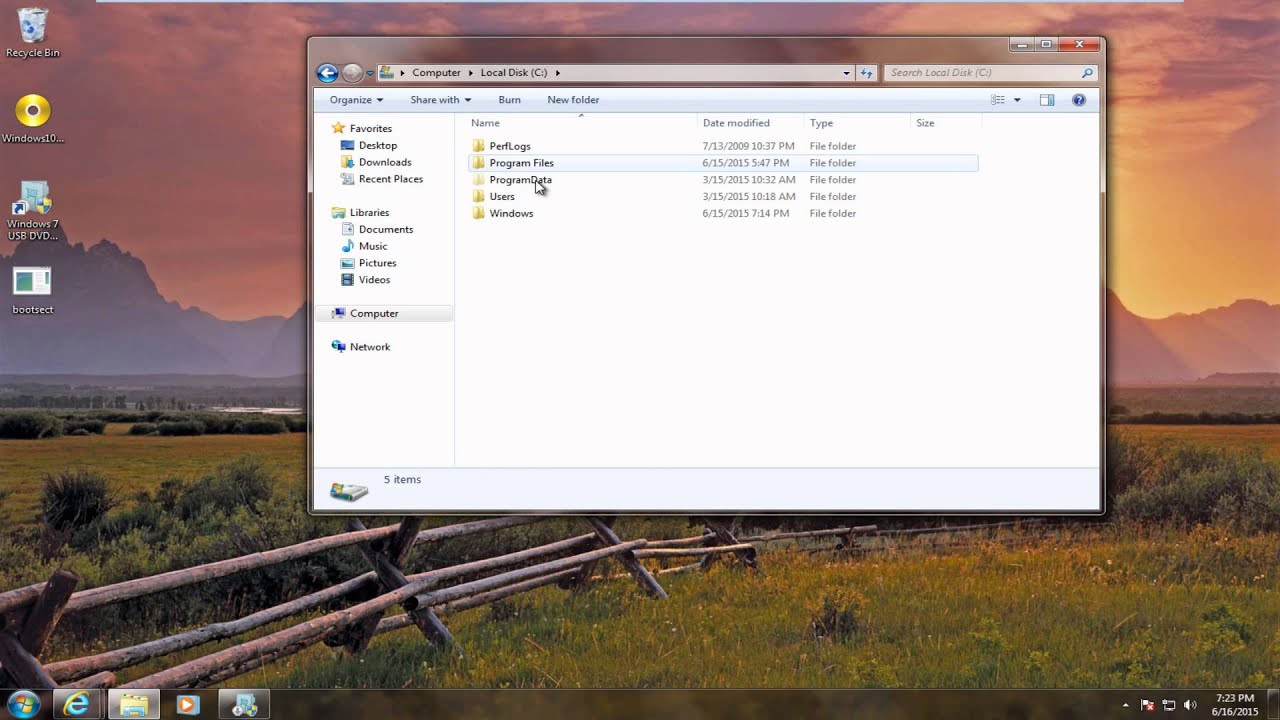Click the Users folder icon
This screenshot has height=720, width=1280.
[x=478, y=197]
